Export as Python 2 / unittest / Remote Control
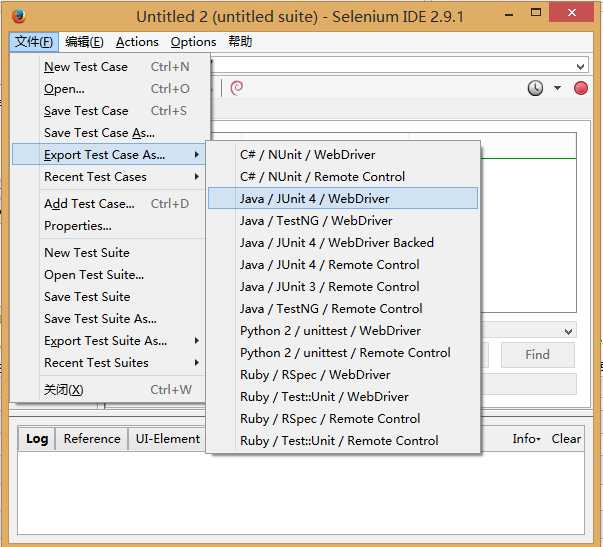 (x=343, y=352)
